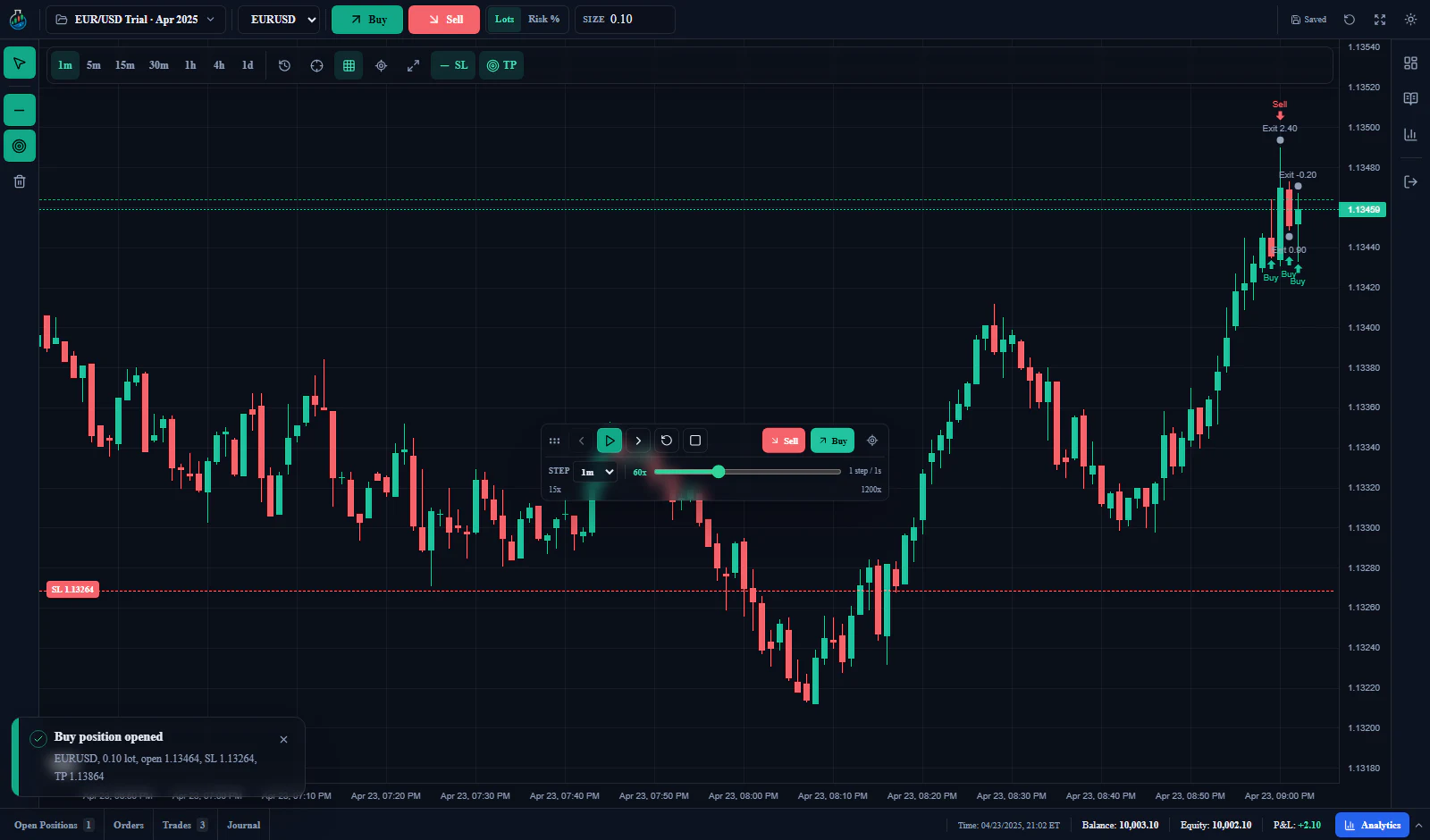Expand the bottom panel chevron
This screenshot has height=840, width=1430.
point(1418,825)
